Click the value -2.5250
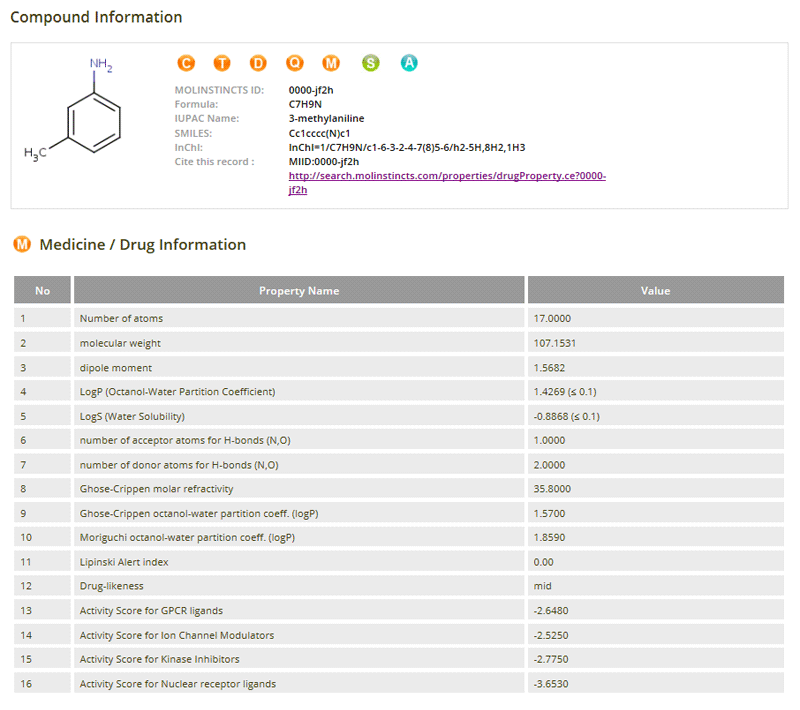The width and height of the screenshot is (800, 710). (551, 635)
